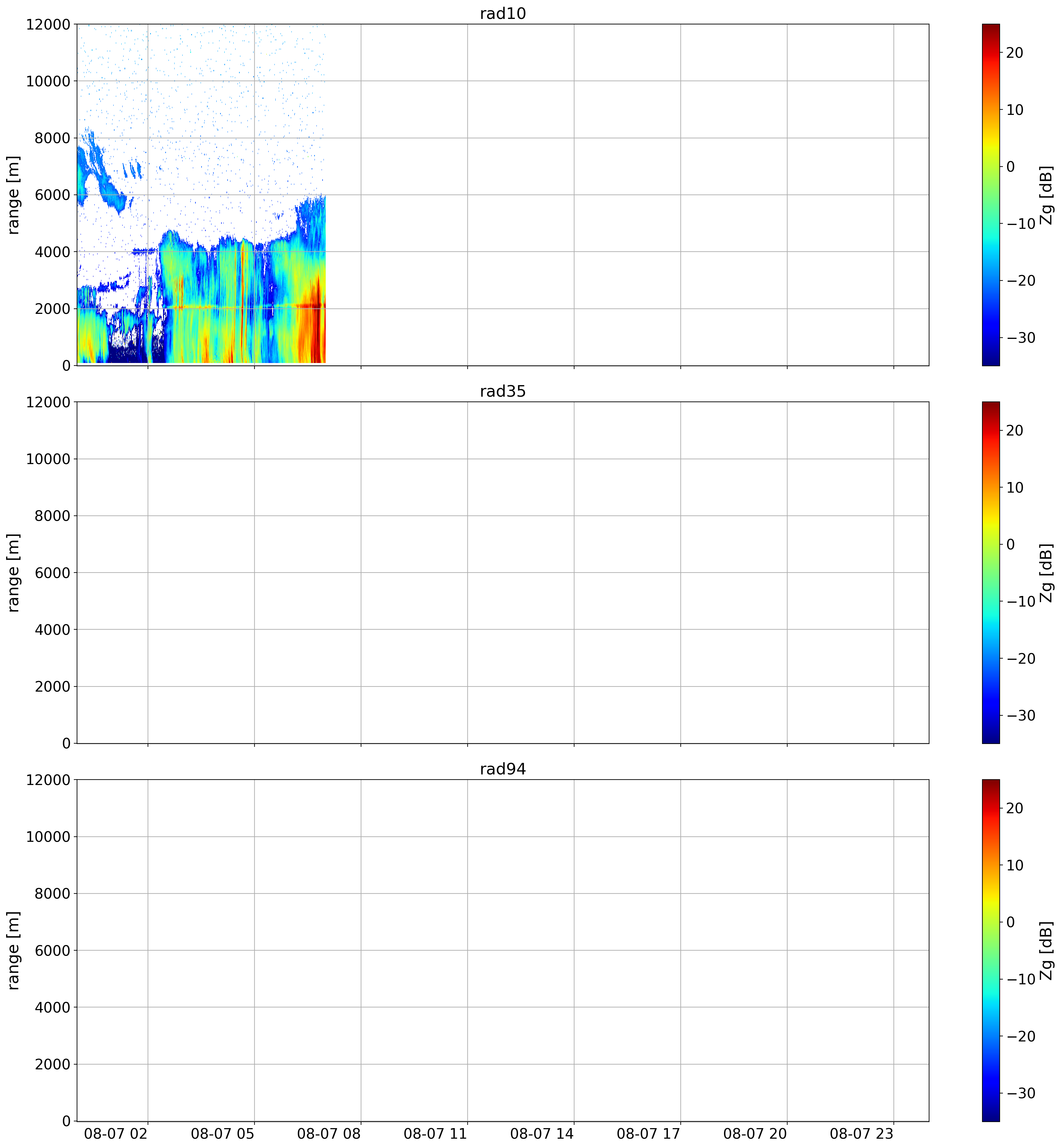This screenshot has height=1148, width=1061.
Task: Click the rad10 Zg [dB] colorbar label
Action: click(1047, 195)
